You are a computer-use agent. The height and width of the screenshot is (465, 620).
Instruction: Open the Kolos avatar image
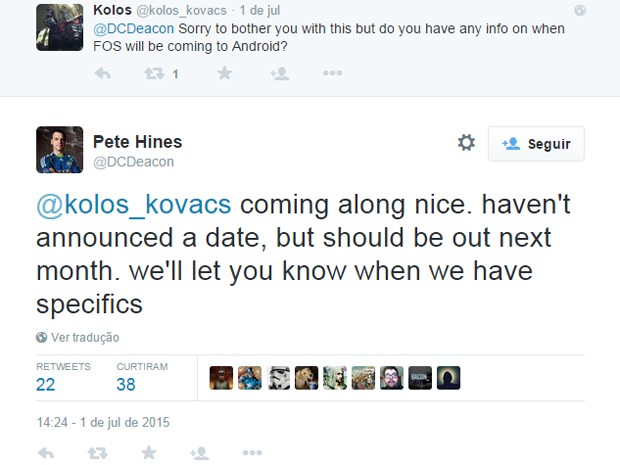click(60, 27)
